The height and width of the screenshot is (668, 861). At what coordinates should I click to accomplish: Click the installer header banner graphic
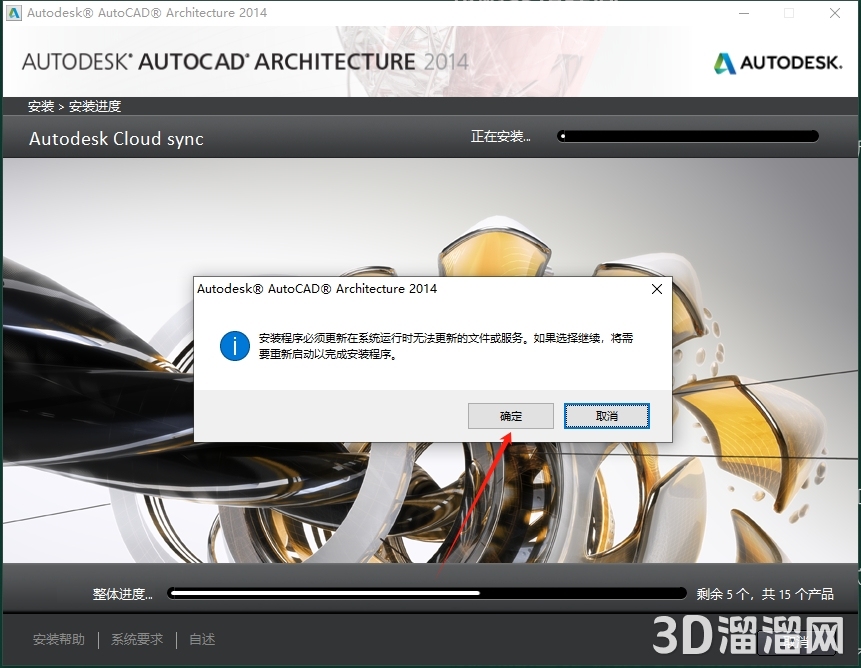tap(430, 62)
